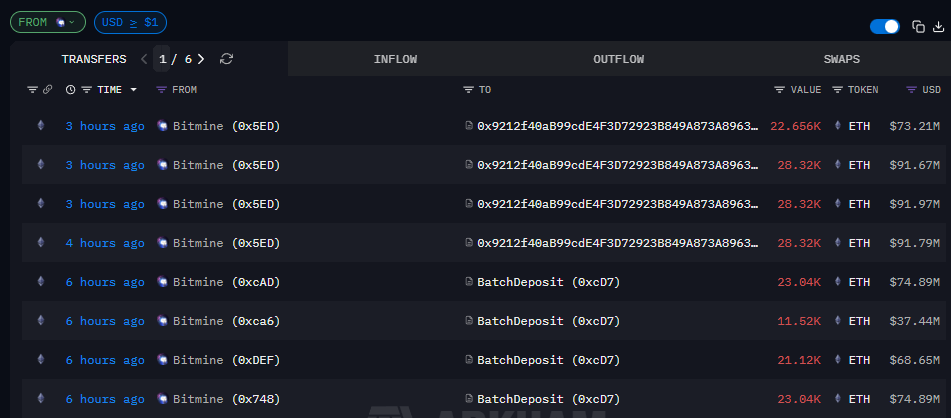
Task: Open Bitmine (0x748) sender entity
Action: pyautogui.click(x=226, y=399)
